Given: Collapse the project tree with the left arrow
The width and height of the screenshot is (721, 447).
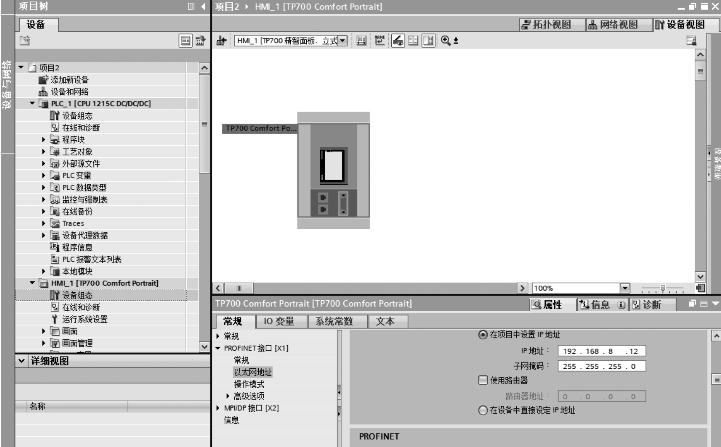Looking at the screenshot, I should tap(203, 6).
